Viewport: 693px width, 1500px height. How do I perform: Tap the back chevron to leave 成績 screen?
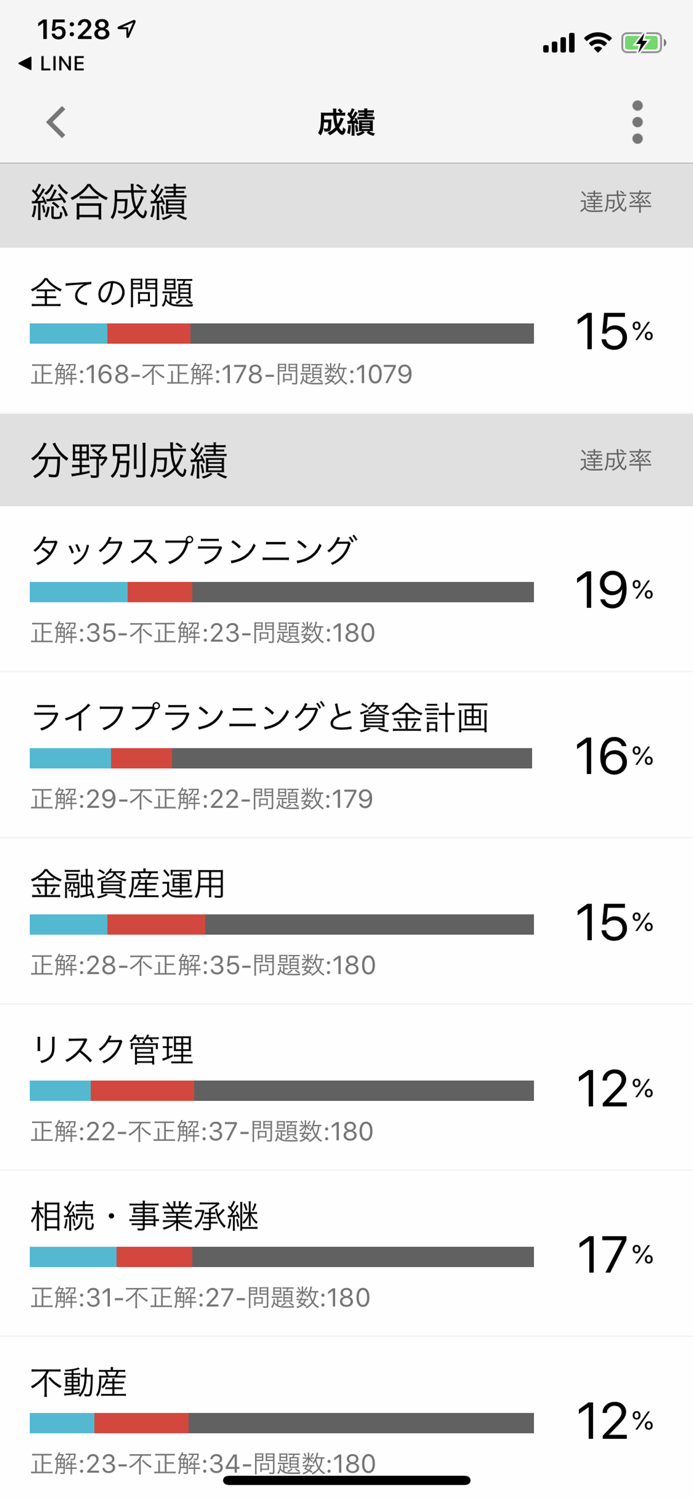(55, 121)
